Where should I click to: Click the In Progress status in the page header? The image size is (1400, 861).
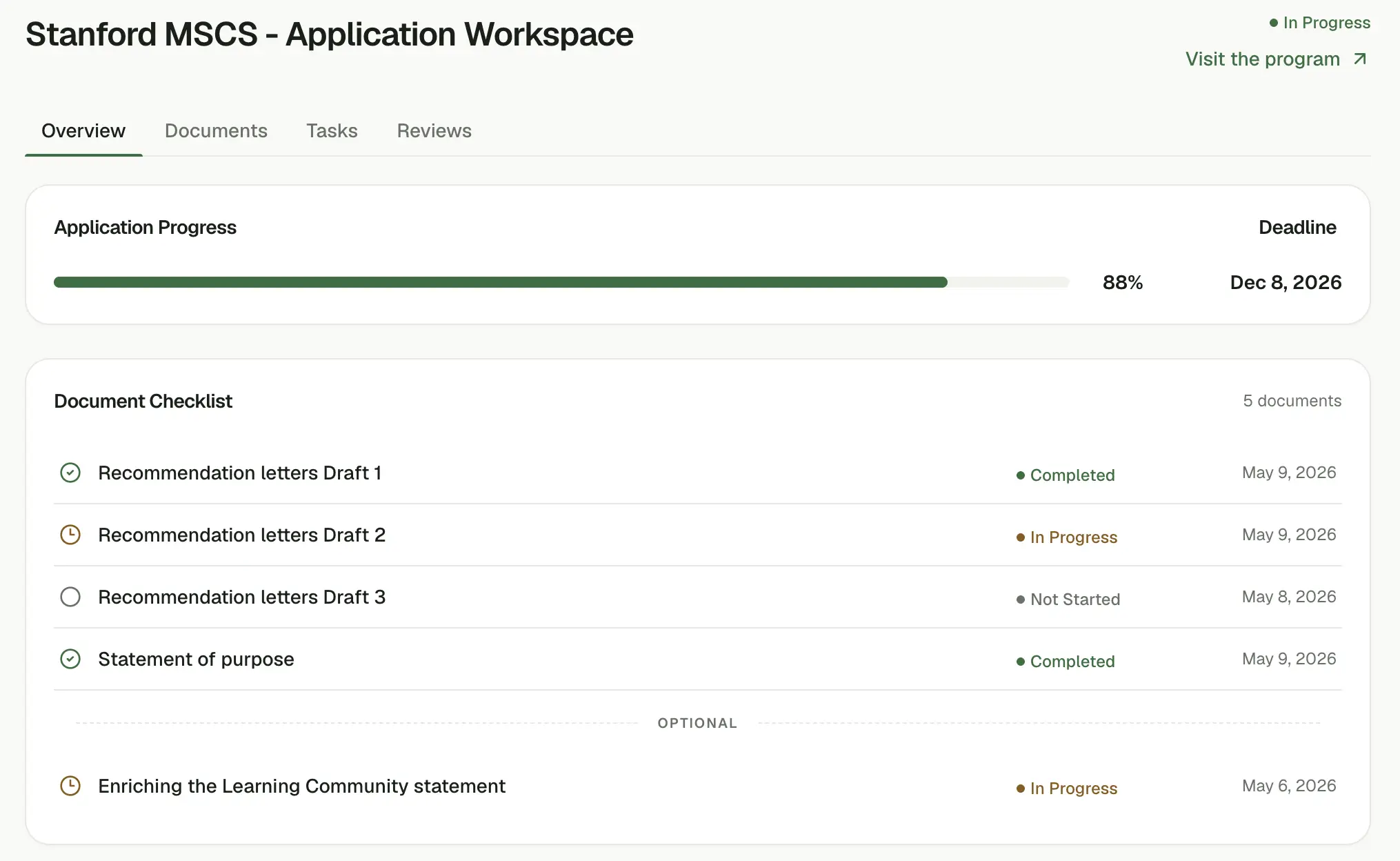(1319, 23)
